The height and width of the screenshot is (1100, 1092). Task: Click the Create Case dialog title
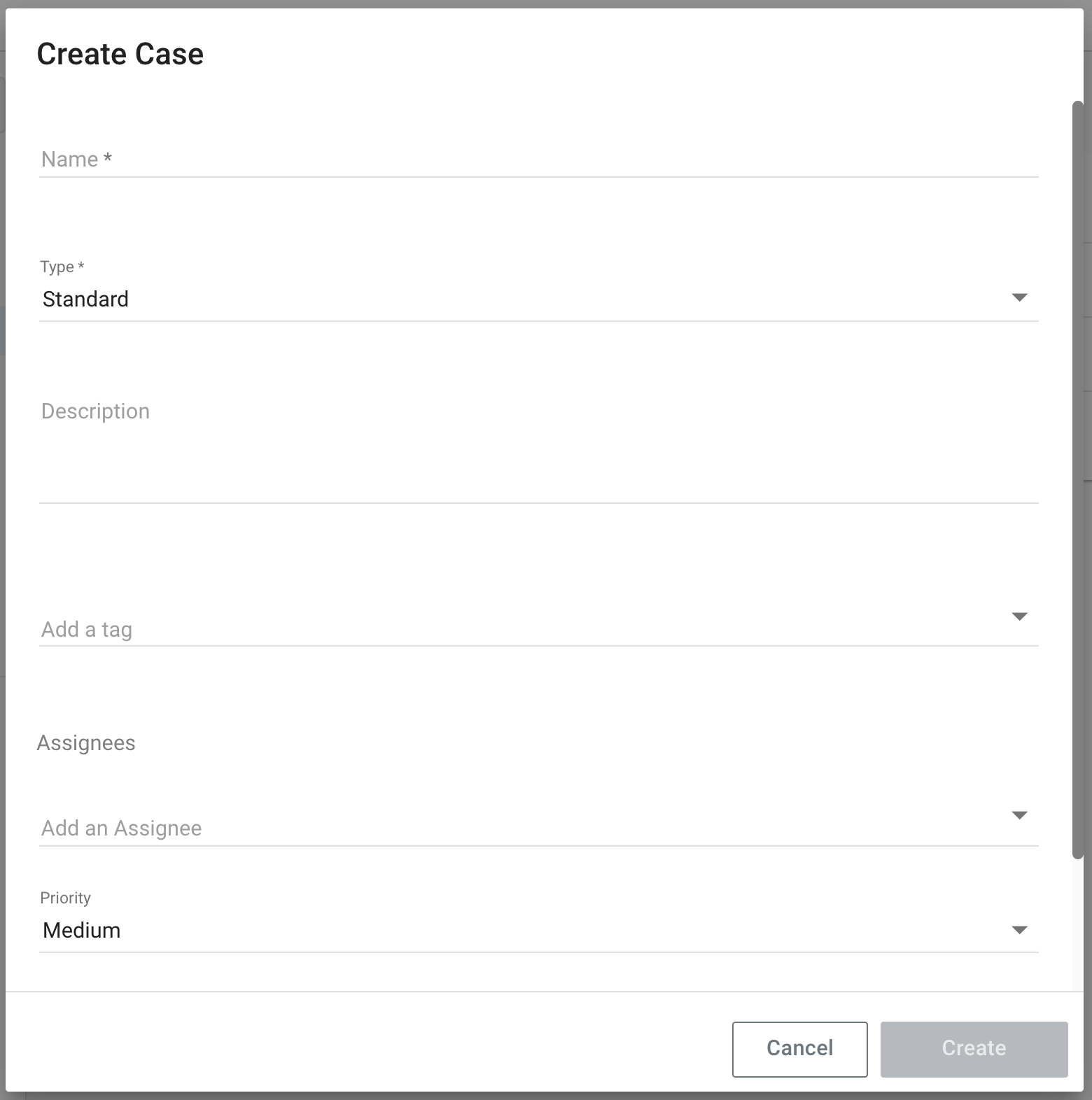point(120,52)
